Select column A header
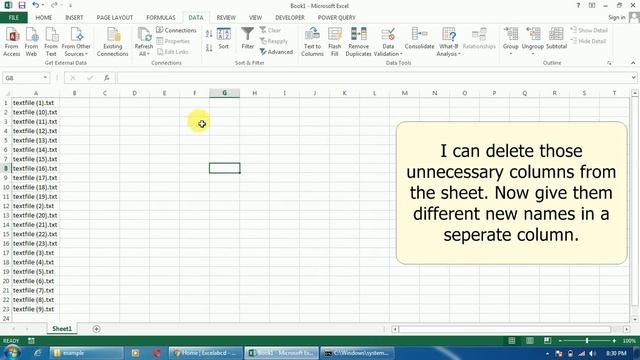Image resolution: width=640 pixels, height=360 pixels. 36,93
